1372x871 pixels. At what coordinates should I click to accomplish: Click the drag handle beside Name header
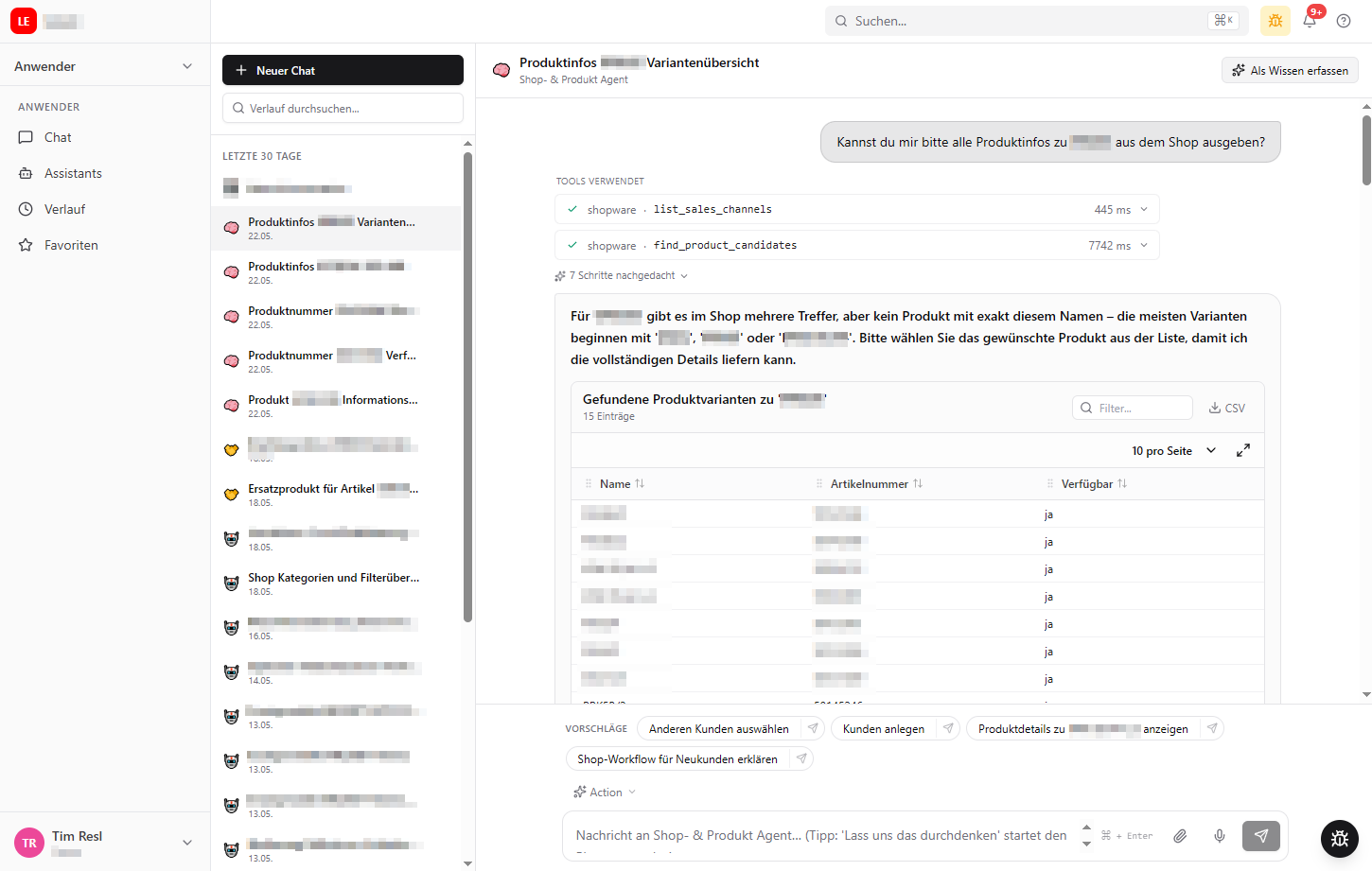tap(589, 483)
